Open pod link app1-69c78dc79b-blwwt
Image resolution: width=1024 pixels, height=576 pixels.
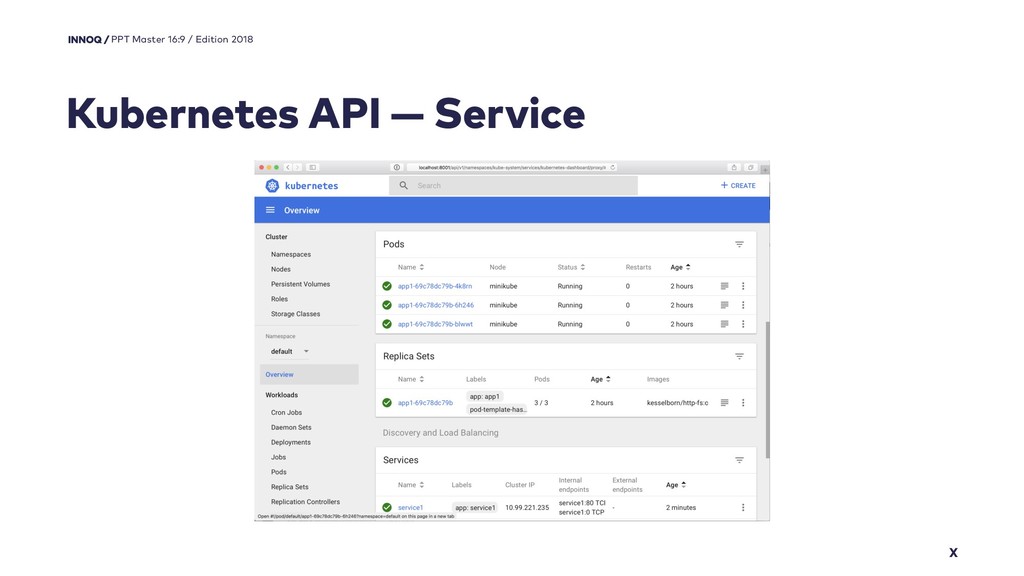[435, 324]
